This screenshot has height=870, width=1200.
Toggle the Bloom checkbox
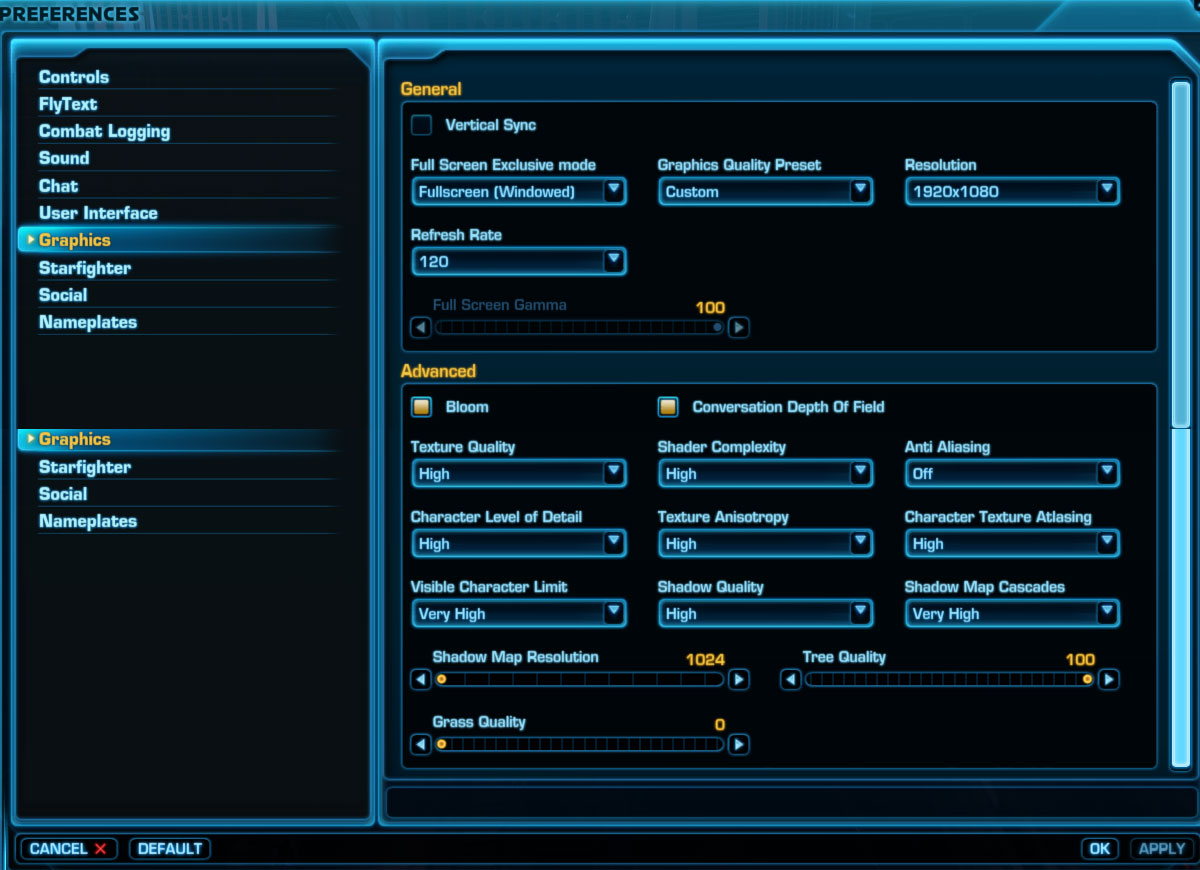point(421,407)
